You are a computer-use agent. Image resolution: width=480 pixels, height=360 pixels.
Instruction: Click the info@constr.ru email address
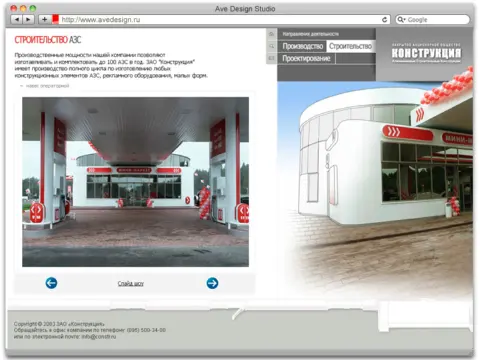coord(99,337)
